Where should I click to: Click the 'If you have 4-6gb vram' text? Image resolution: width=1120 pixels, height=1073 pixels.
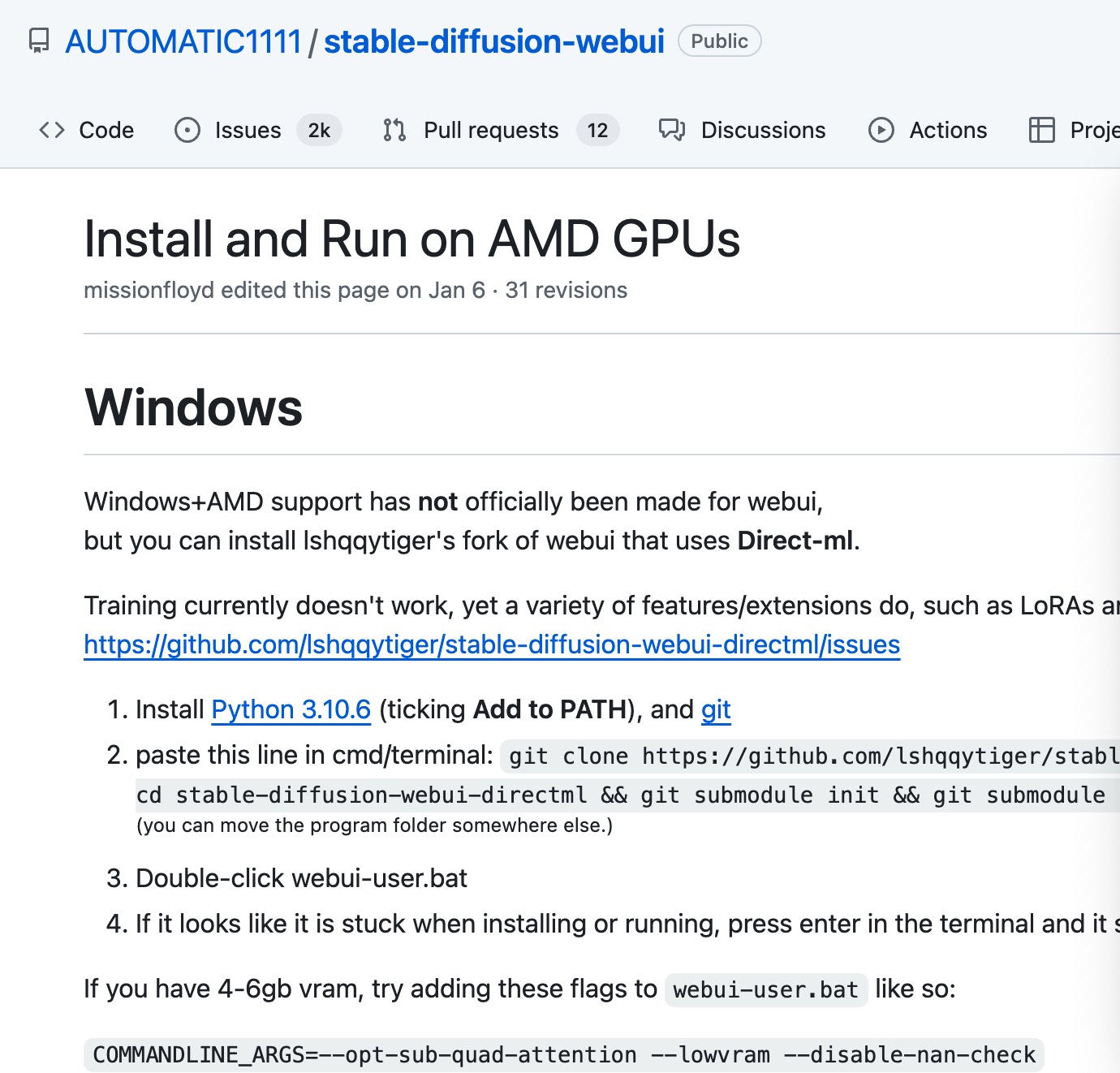point(370,989)
